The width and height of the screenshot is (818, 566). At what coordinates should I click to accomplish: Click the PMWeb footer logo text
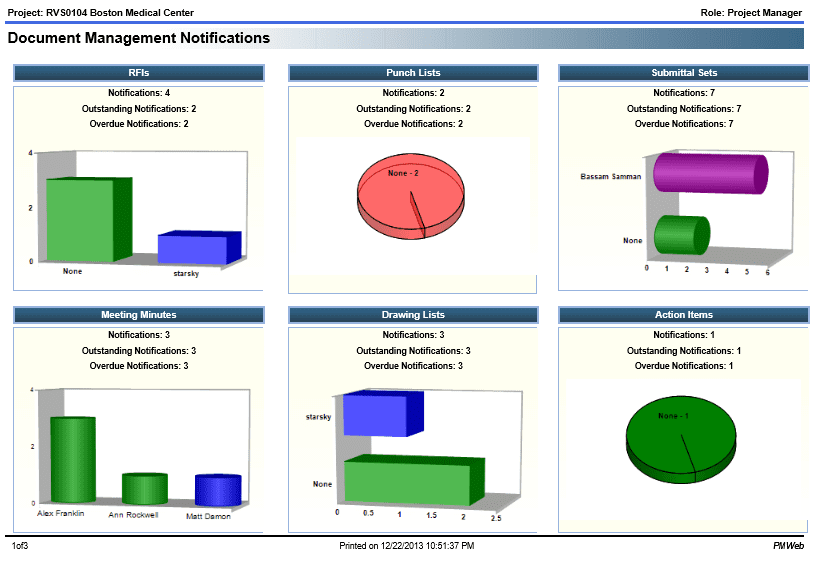point(788,546)
